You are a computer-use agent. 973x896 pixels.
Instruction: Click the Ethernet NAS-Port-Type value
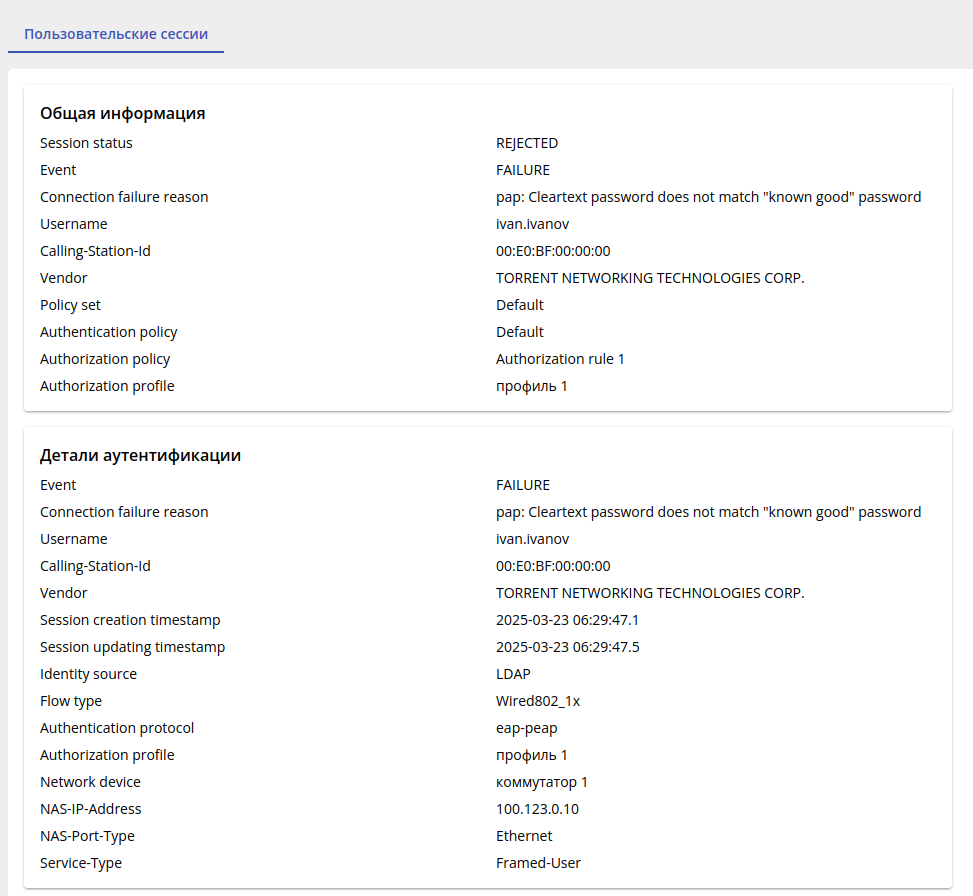(524, 836)
